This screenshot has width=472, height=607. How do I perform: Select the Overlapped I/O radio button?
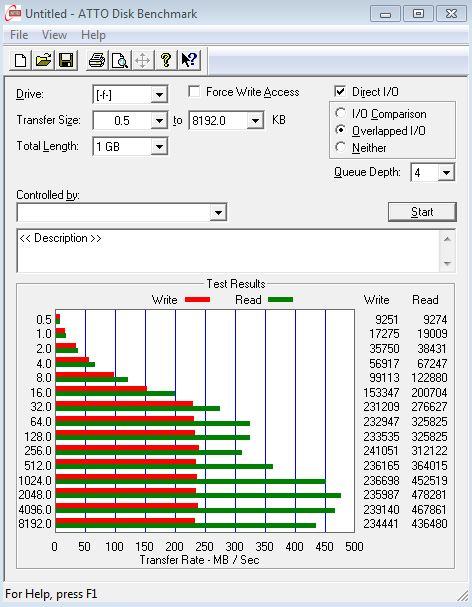(340, 130)
